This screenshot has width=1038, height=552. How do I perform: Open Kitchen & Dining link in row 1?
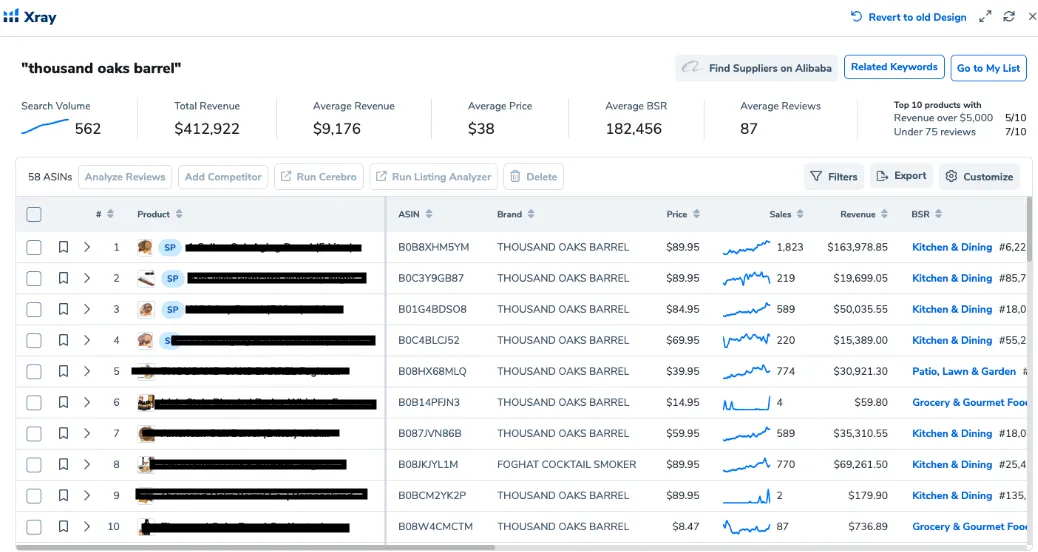(952, 247)
